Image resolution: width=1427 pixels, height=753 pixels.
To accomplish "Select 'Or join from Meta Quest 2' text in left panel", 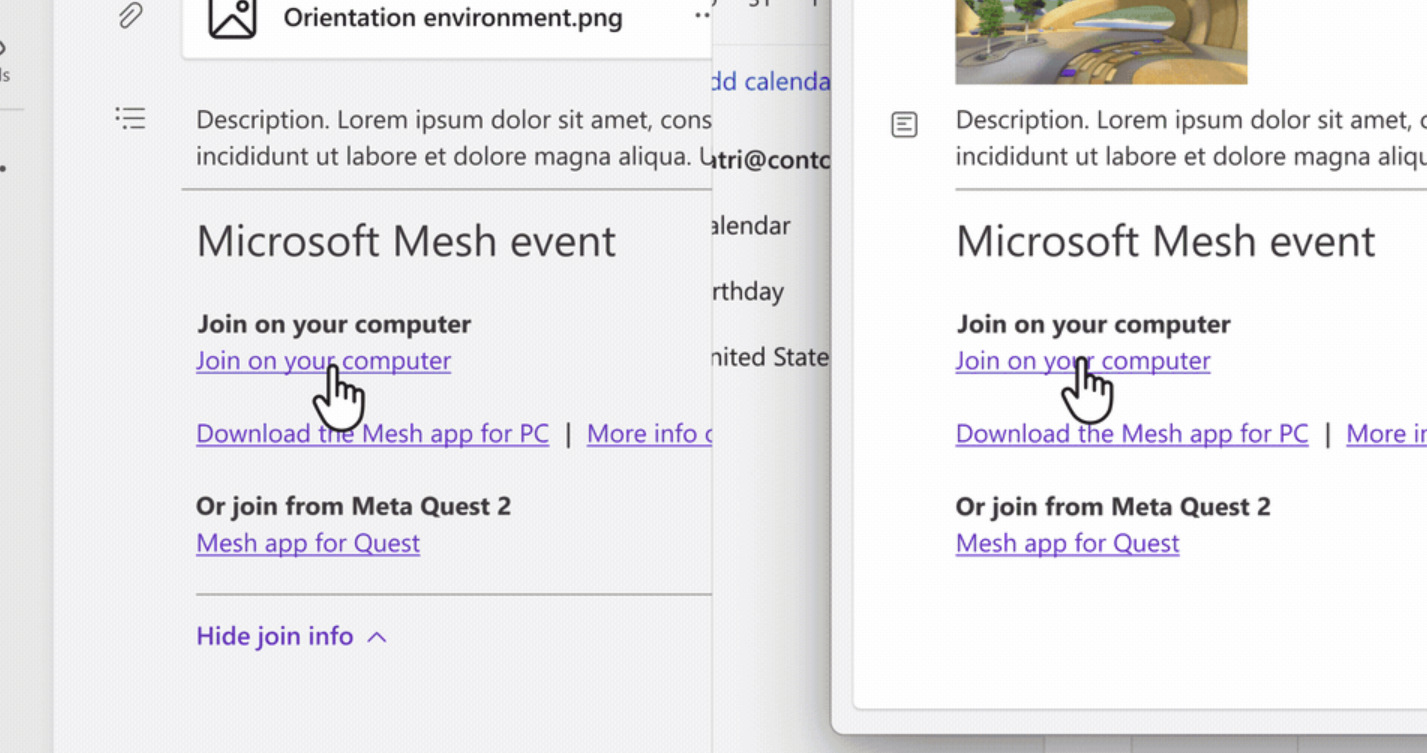I will coord(353,506).
